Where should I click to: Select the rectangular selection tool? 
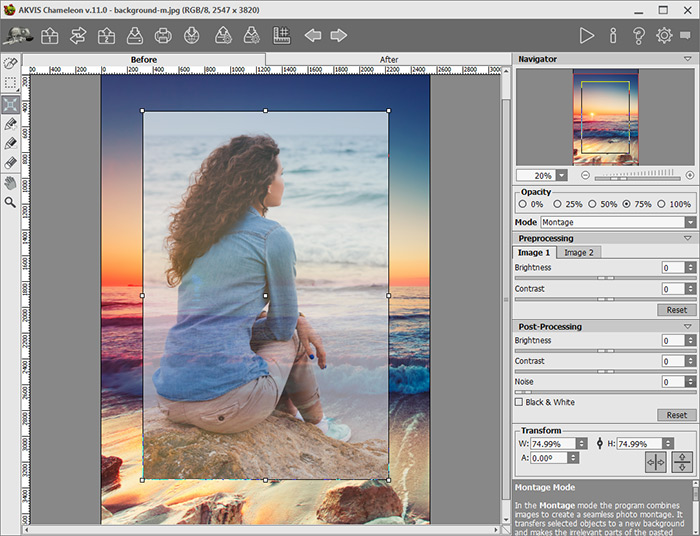click(10, 83)
